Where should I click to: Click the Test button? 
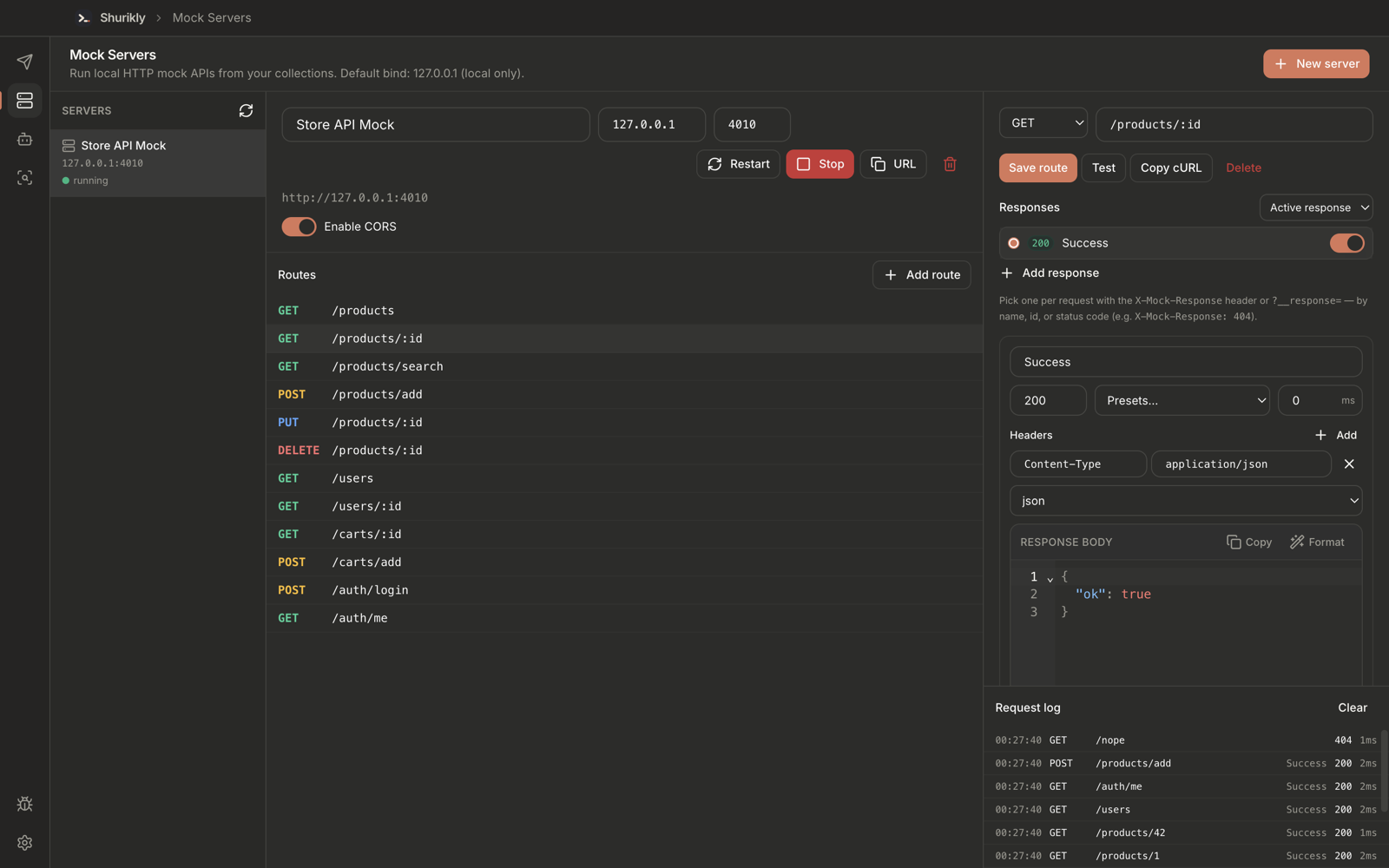(1103, 168)
